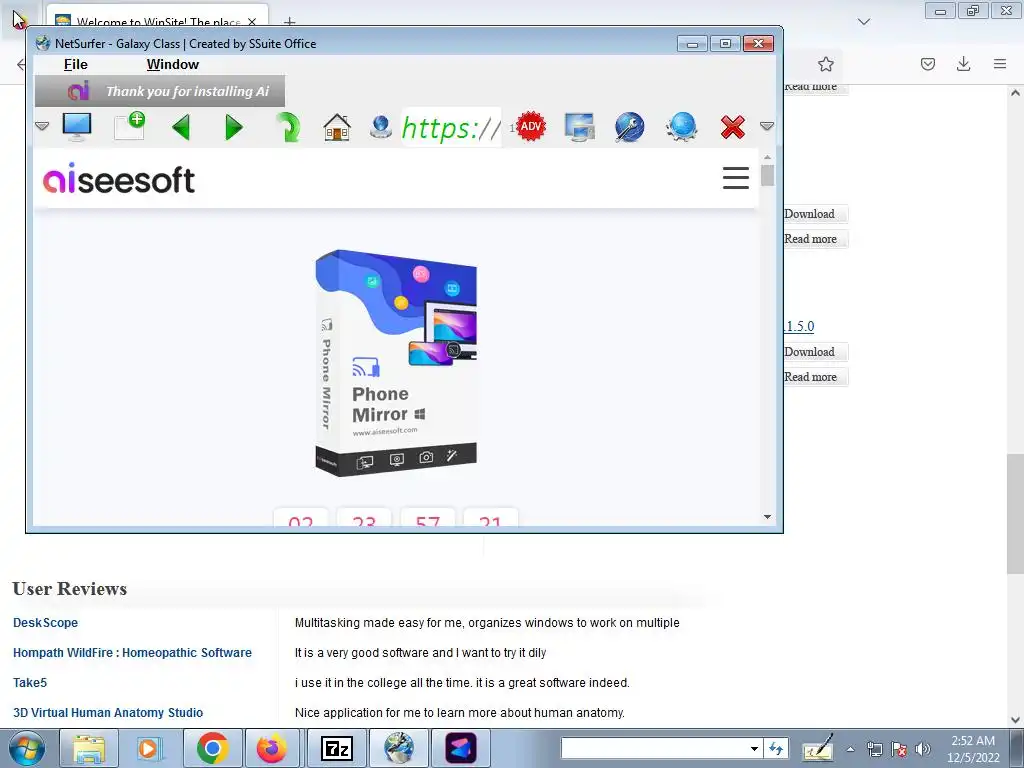Viewport: 1024px width, 768px height.
Task: Click the 1.5.0 version link in Firefox
Action: (x=799, y=326)
